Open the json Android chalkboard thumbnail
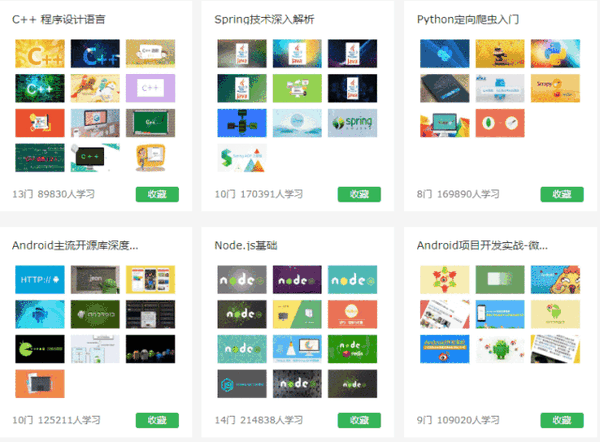The width and height of the screenshot is (600, 442). point(95,280)
